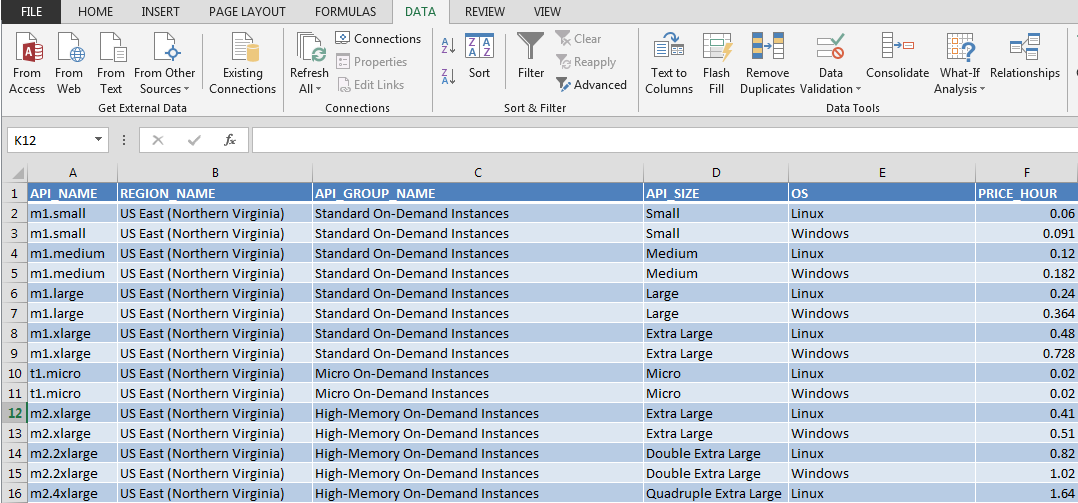Click the Connections button
The width and height of the screenshot is (1078, 503).
[378, 39]
